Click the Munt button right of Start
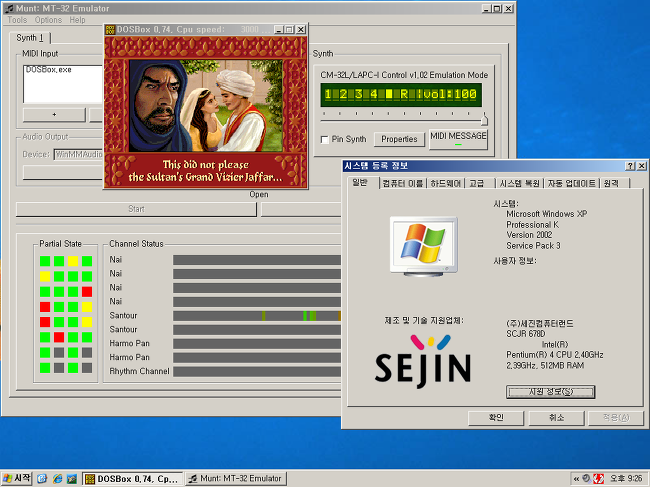 tap(301, 209)
